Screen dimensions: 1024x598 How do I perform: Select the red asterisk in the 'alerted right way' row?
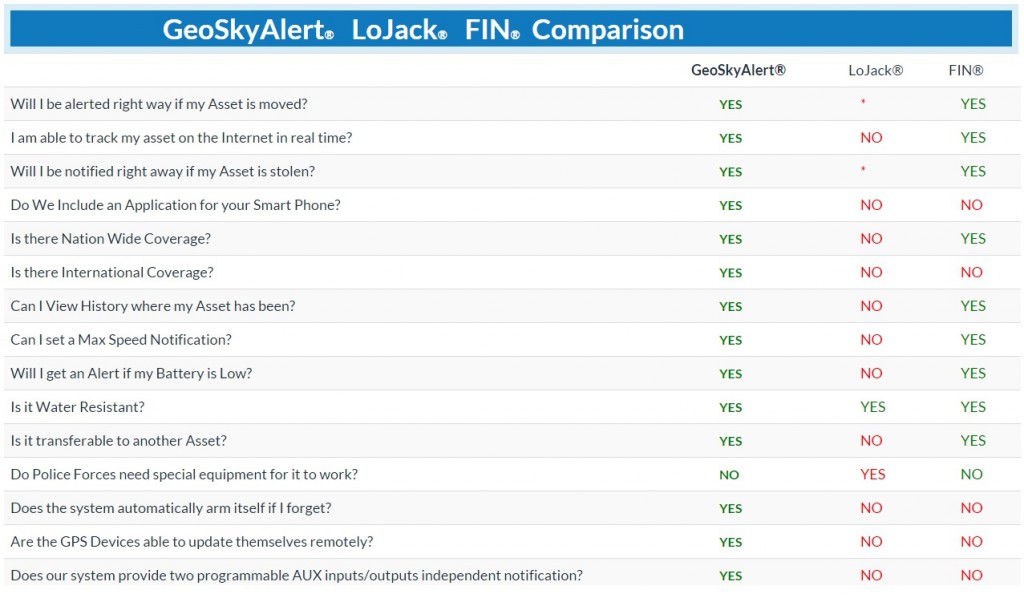(863, 102)
